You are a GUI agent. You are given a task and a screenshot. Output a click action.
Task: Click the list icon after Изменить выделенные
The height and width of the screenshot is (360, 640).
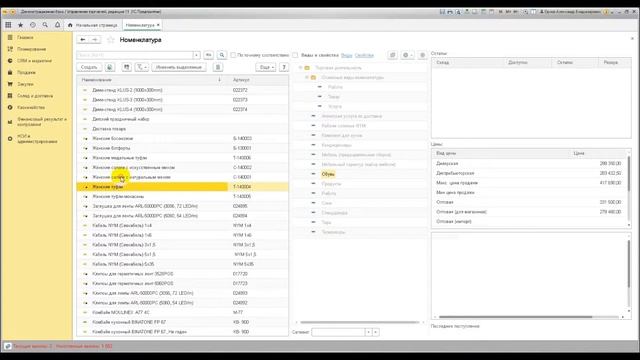coord(218,67)
